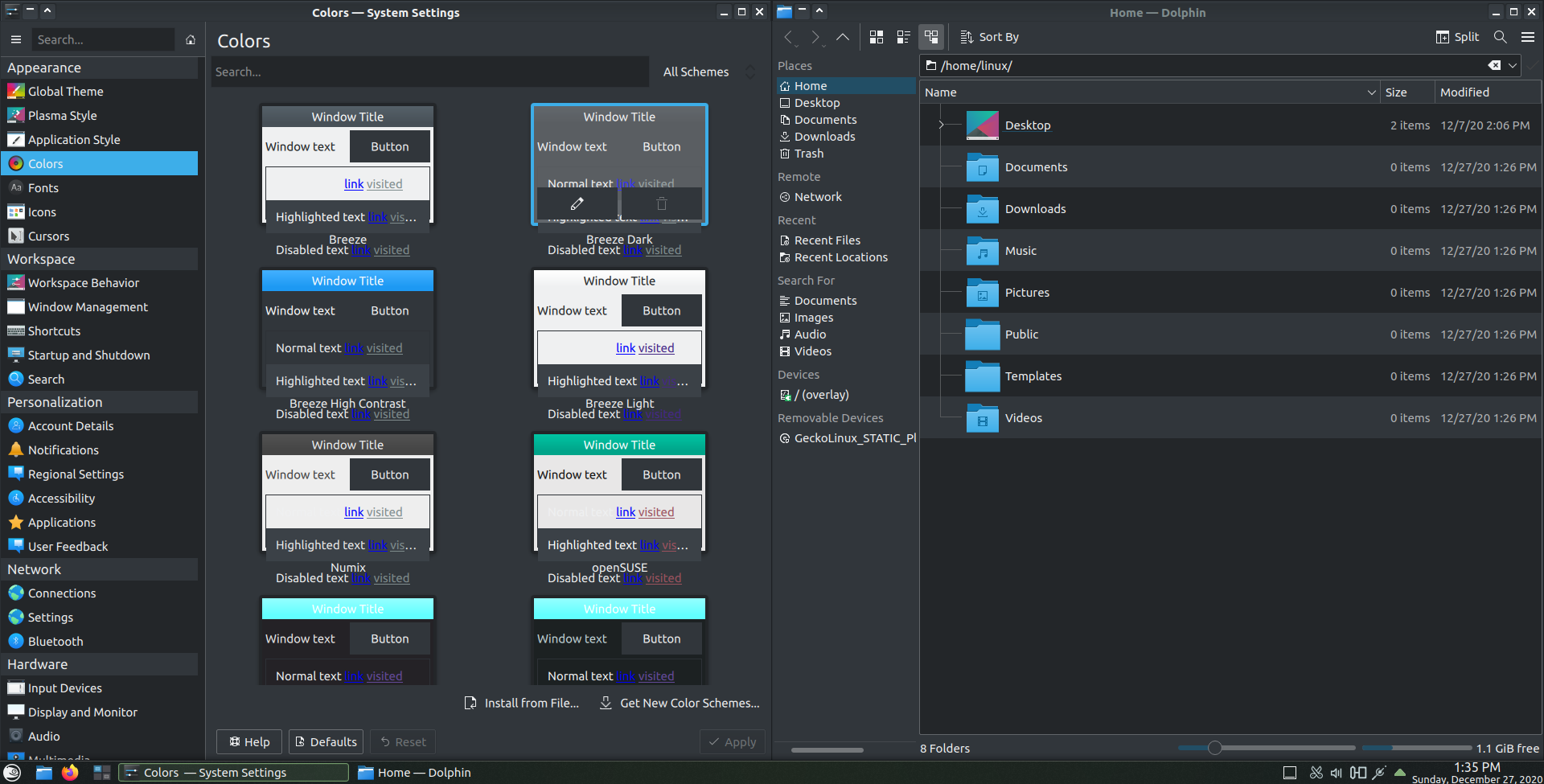Click the Pictures folder icon in Dolphin
The width and height of the screenshot is (1544, 784).
982,293
